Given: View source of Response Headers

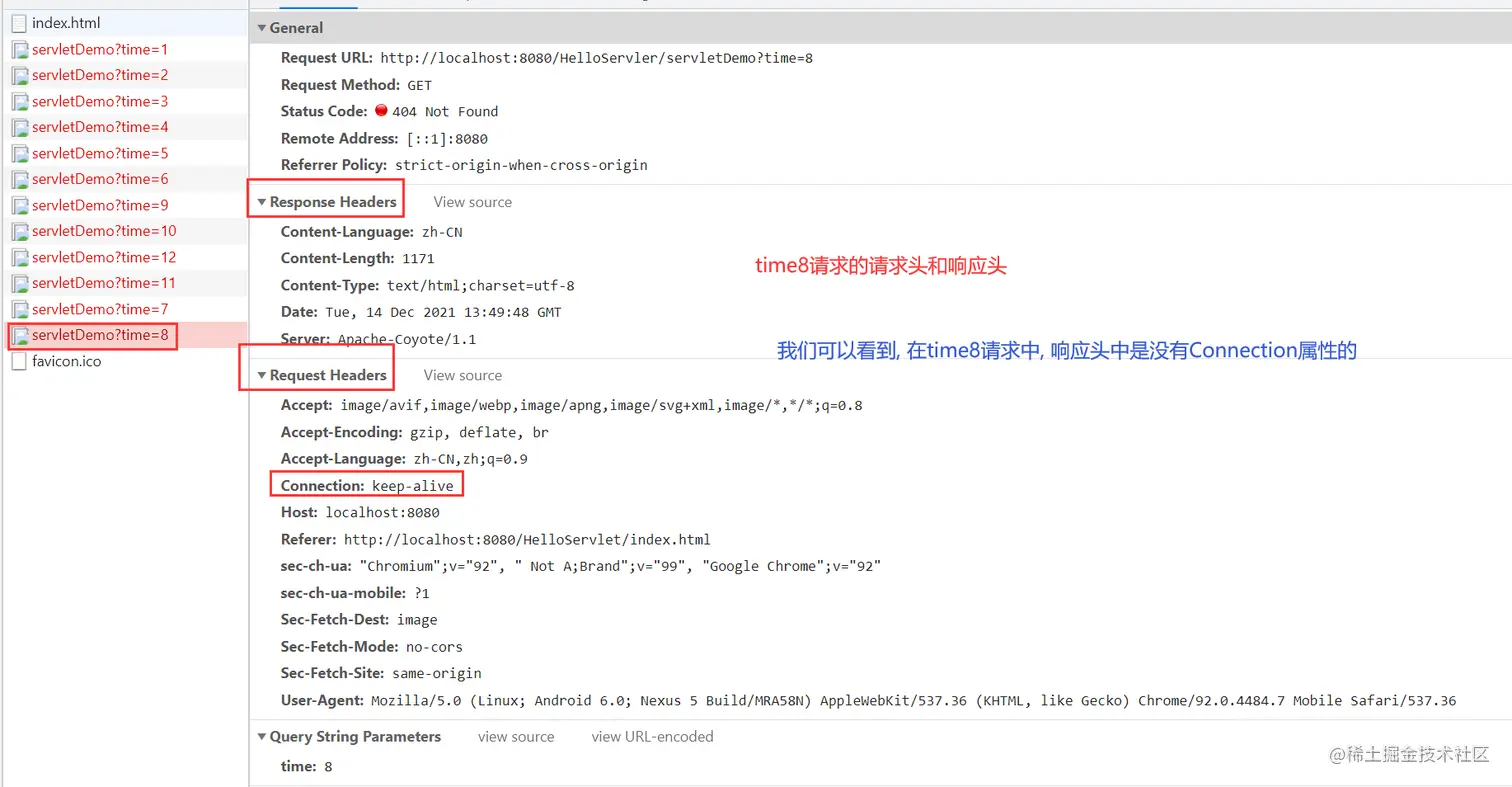Looking at the screenshot, I should tap(473, 202).
